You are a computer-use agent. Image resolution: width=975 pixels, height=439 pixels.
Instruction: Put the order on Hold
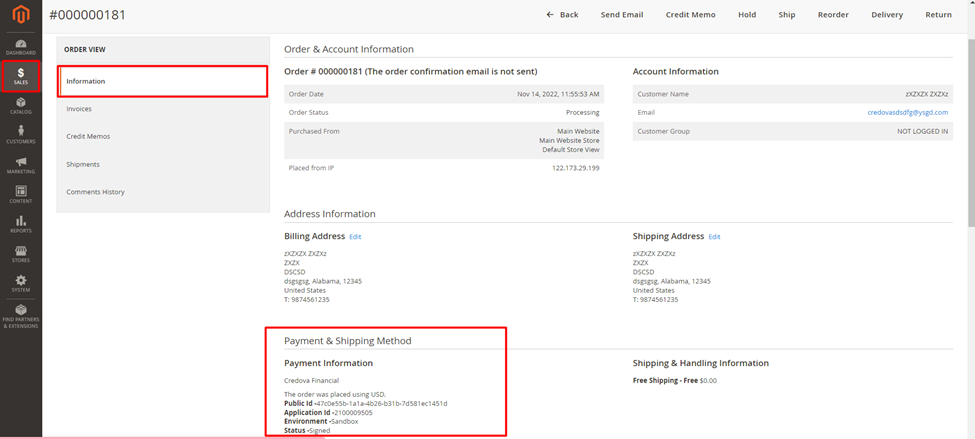click(747, 15)
